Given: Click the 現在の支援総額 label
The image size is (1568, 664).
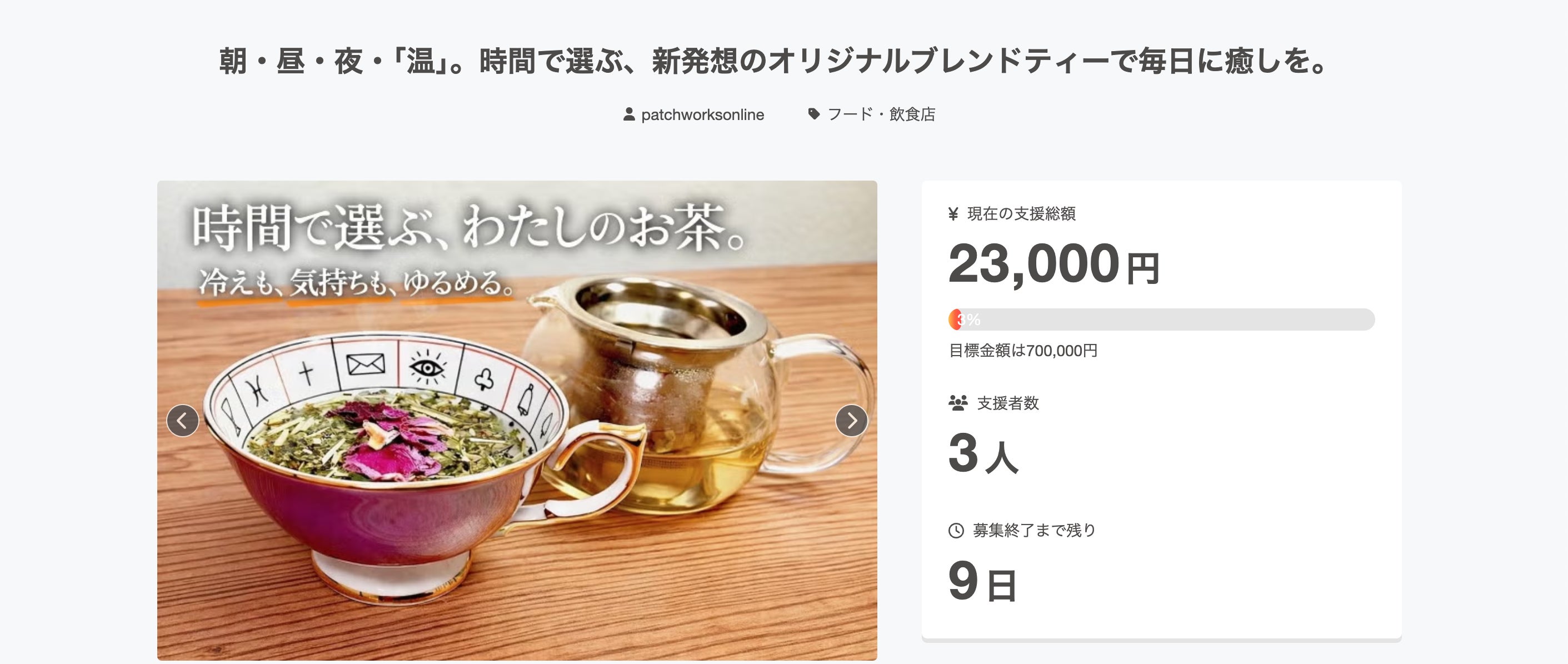Looking at the screenshot, I should 1021,213.
